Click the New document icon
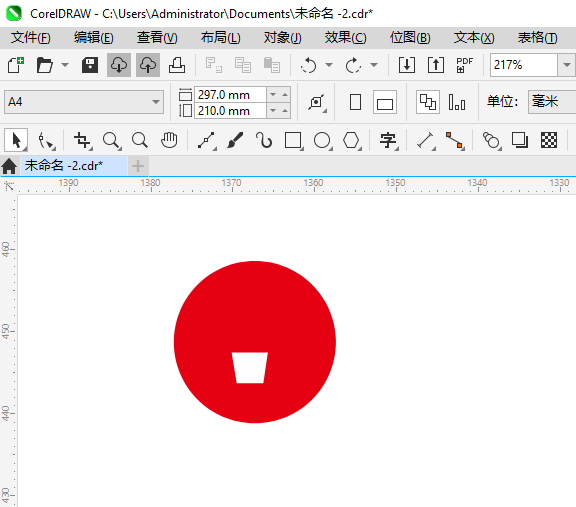This screenshot has height=507, width=576. [16, 65]
